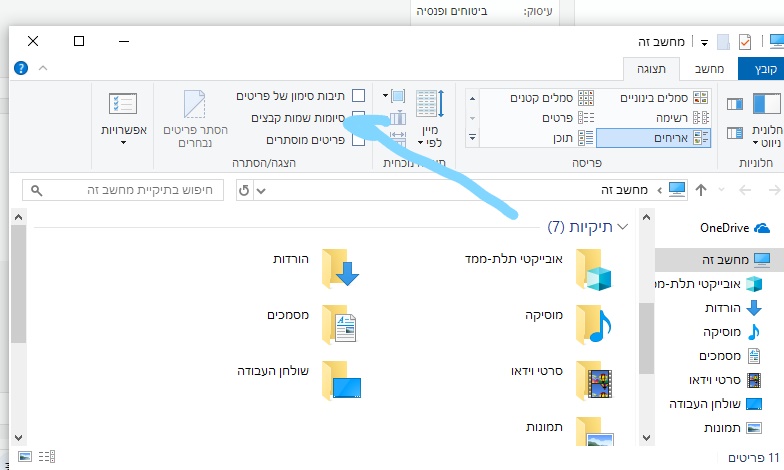The height and width of the screenshot is (470, 784).
Task: Go up one level with the Up arrow
Action: [x=701, y=190]
